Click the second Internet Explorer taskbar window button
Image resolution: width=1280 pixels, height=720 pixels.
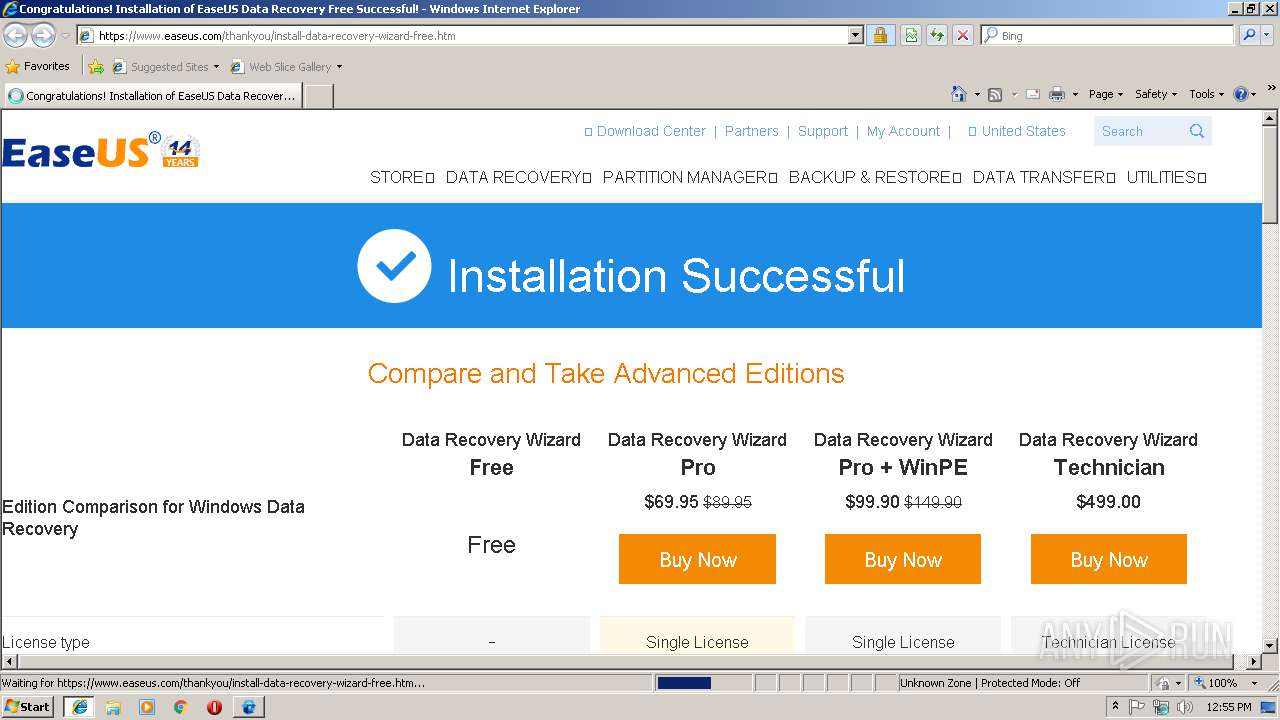248,706
